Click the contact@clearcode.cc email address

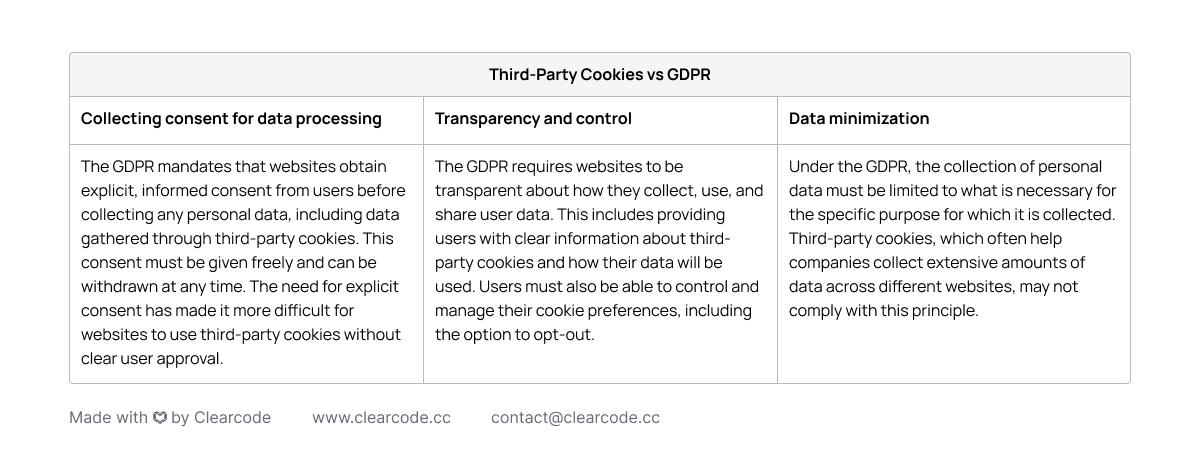pos(575,418)
